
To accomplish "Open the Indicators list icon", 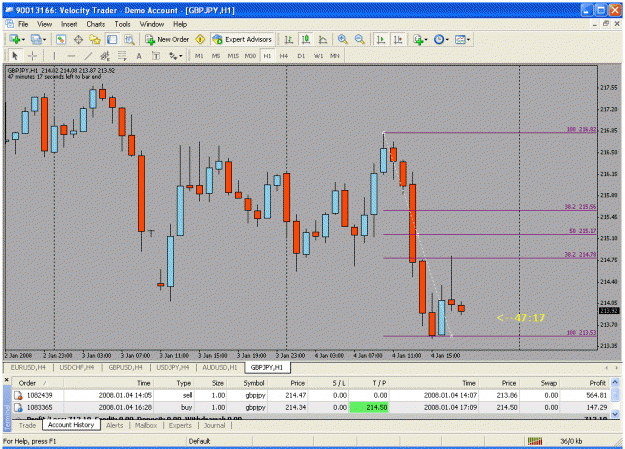I will (418, 39).
